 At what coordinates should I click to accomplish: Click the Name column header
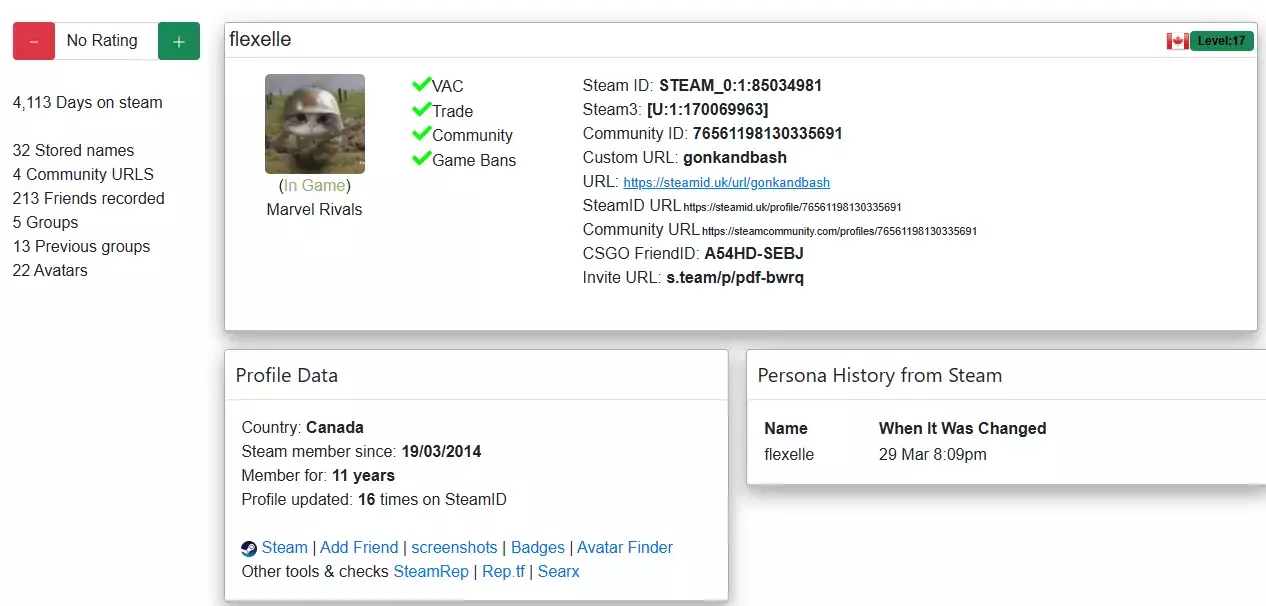pos(786,428)
